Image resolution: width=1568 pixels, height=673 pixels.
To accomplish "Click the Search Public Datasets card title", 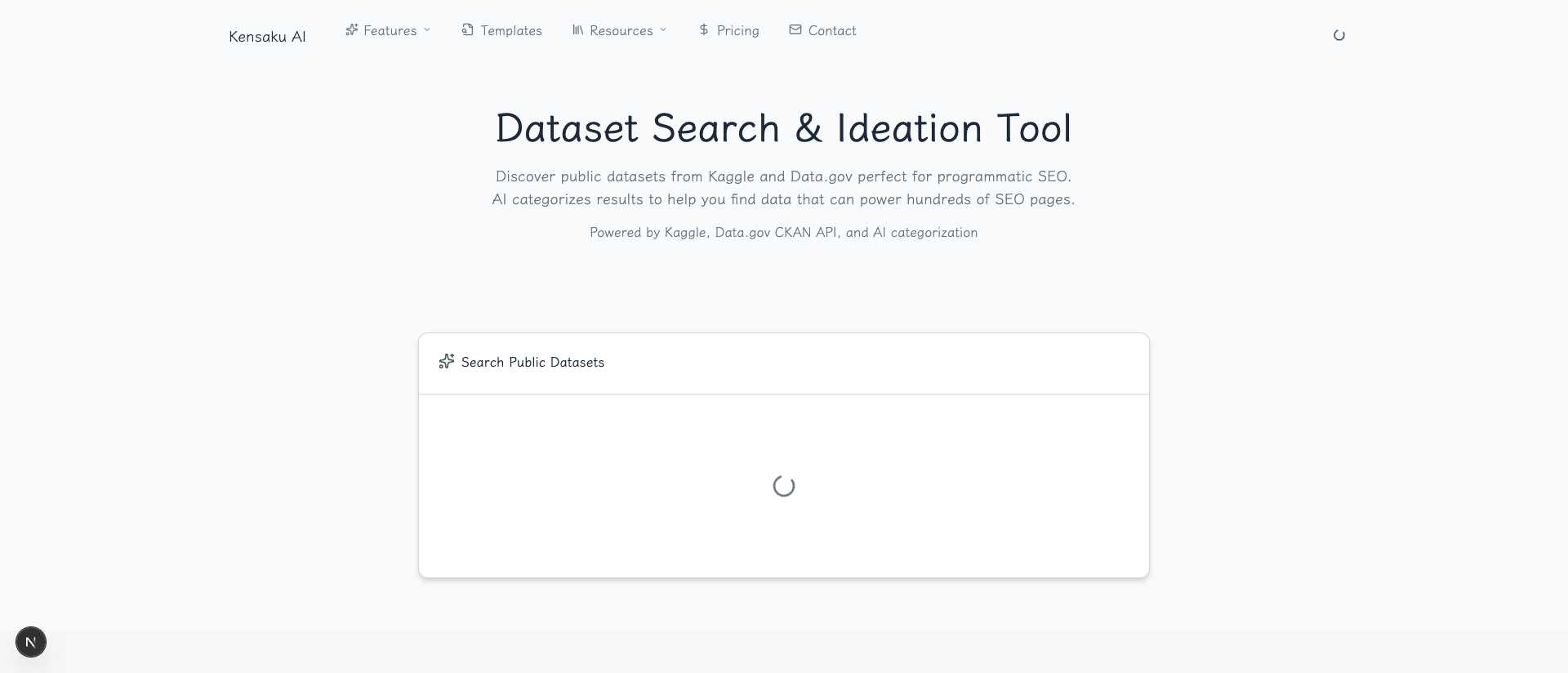I will (x=532, y=363).
